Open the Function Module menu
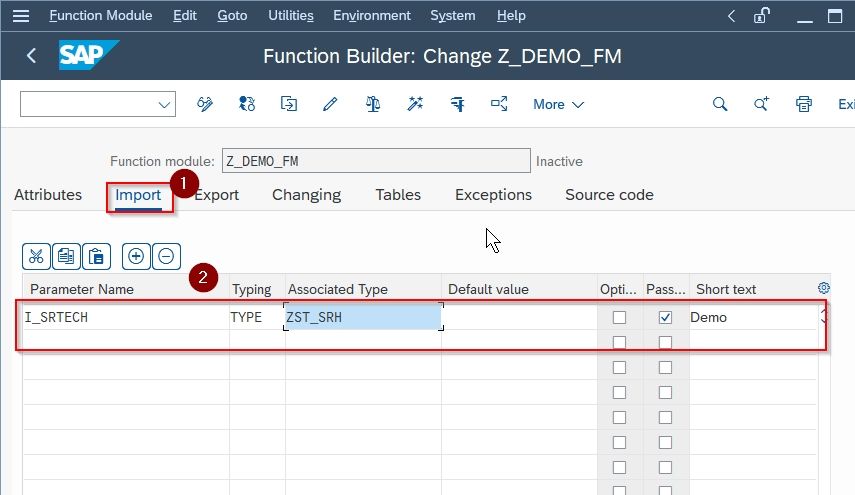This screenshot has width=855, height=495. [x=100, y=16]
